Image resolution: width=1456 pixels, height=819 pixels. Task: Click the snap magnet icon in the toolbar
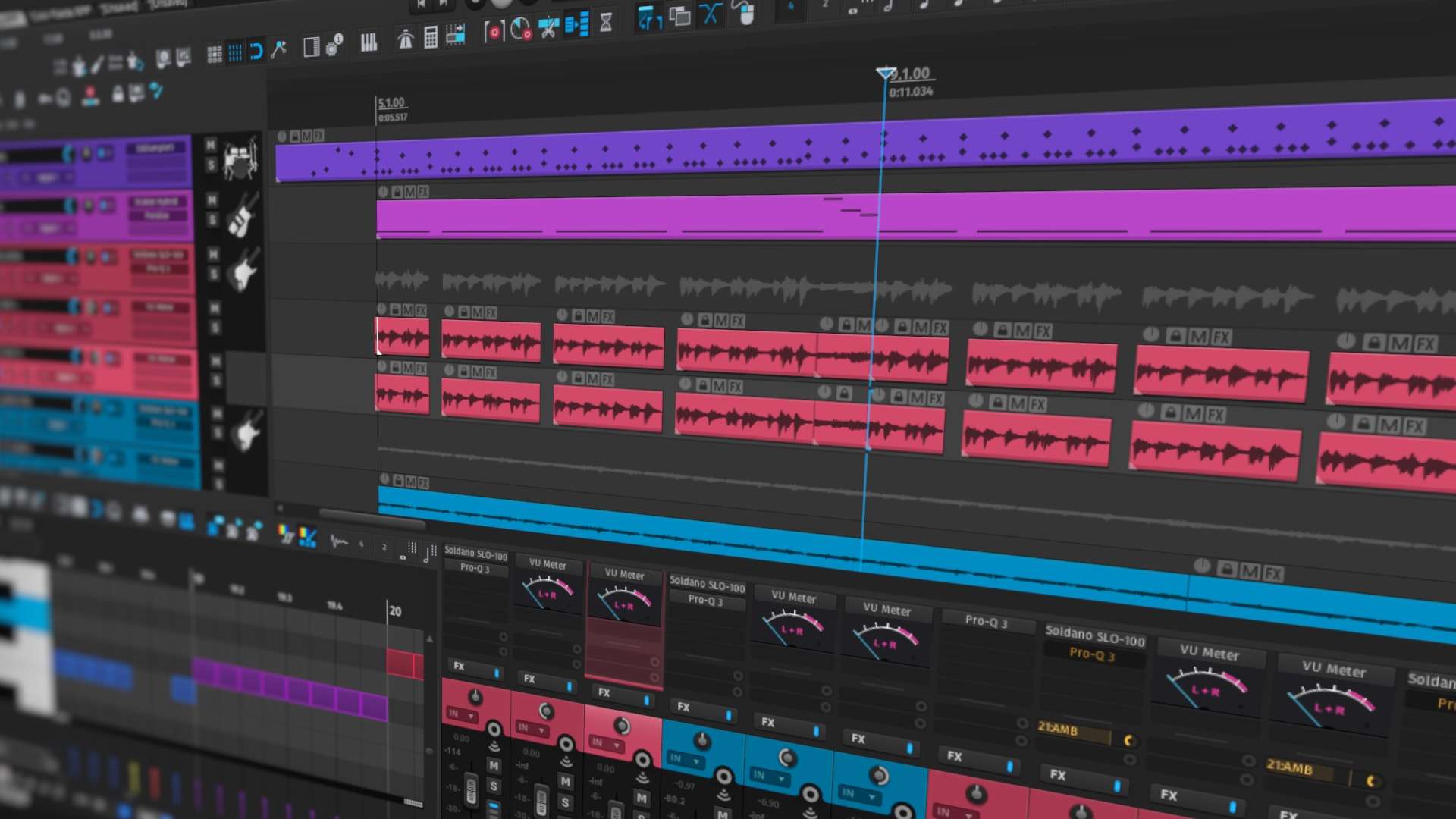(256, 50)
